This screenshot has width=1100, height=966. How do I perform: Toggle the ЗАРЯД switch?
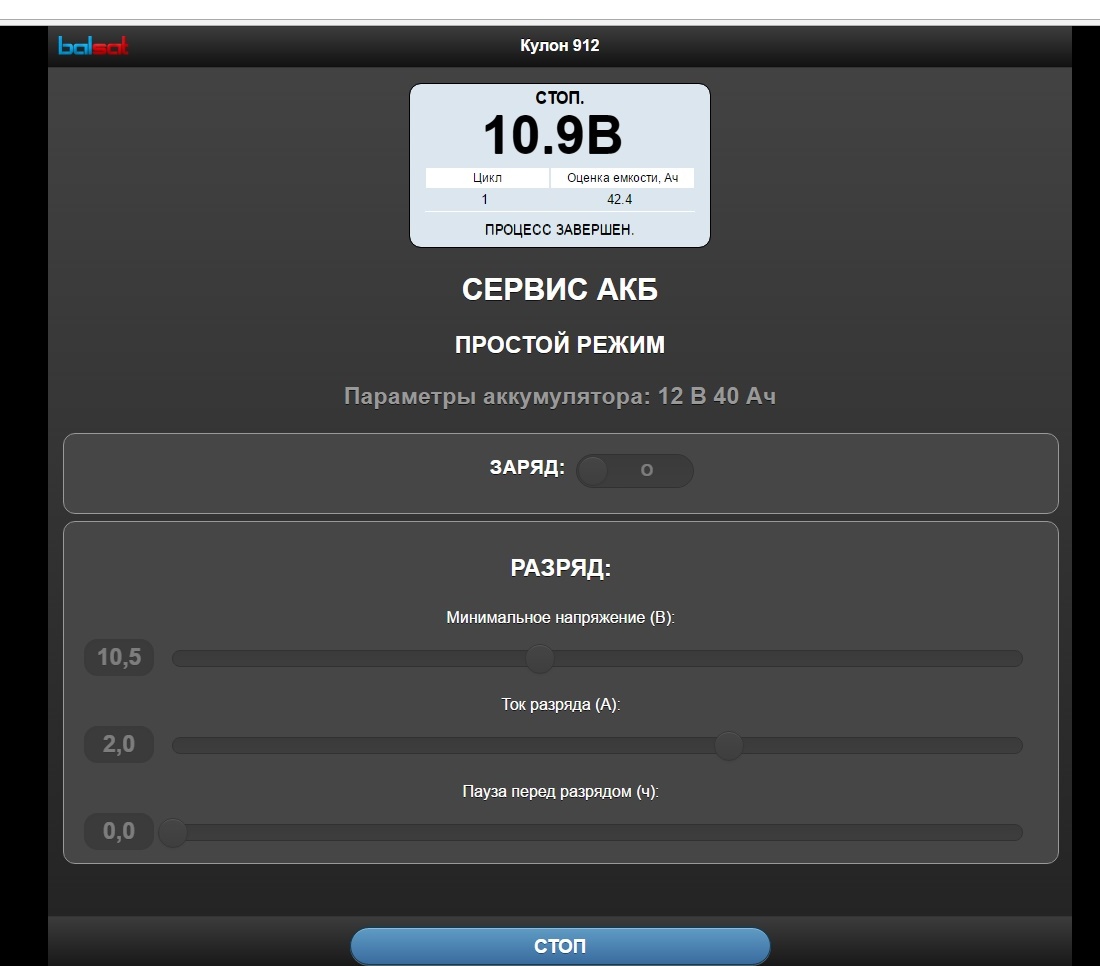[x=635, y=471]
